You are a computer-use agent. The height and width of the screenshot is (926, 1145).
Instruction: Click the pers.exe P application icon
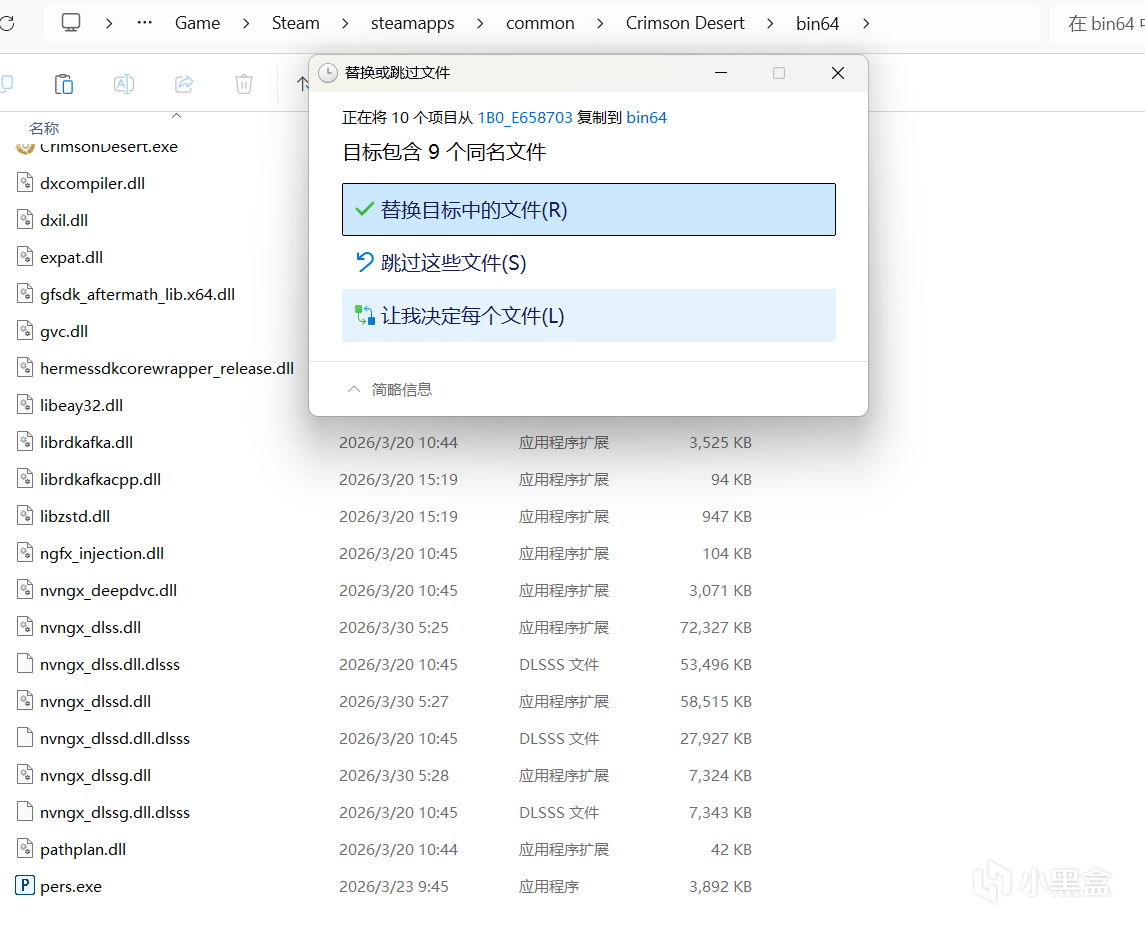tap(25, 886)
